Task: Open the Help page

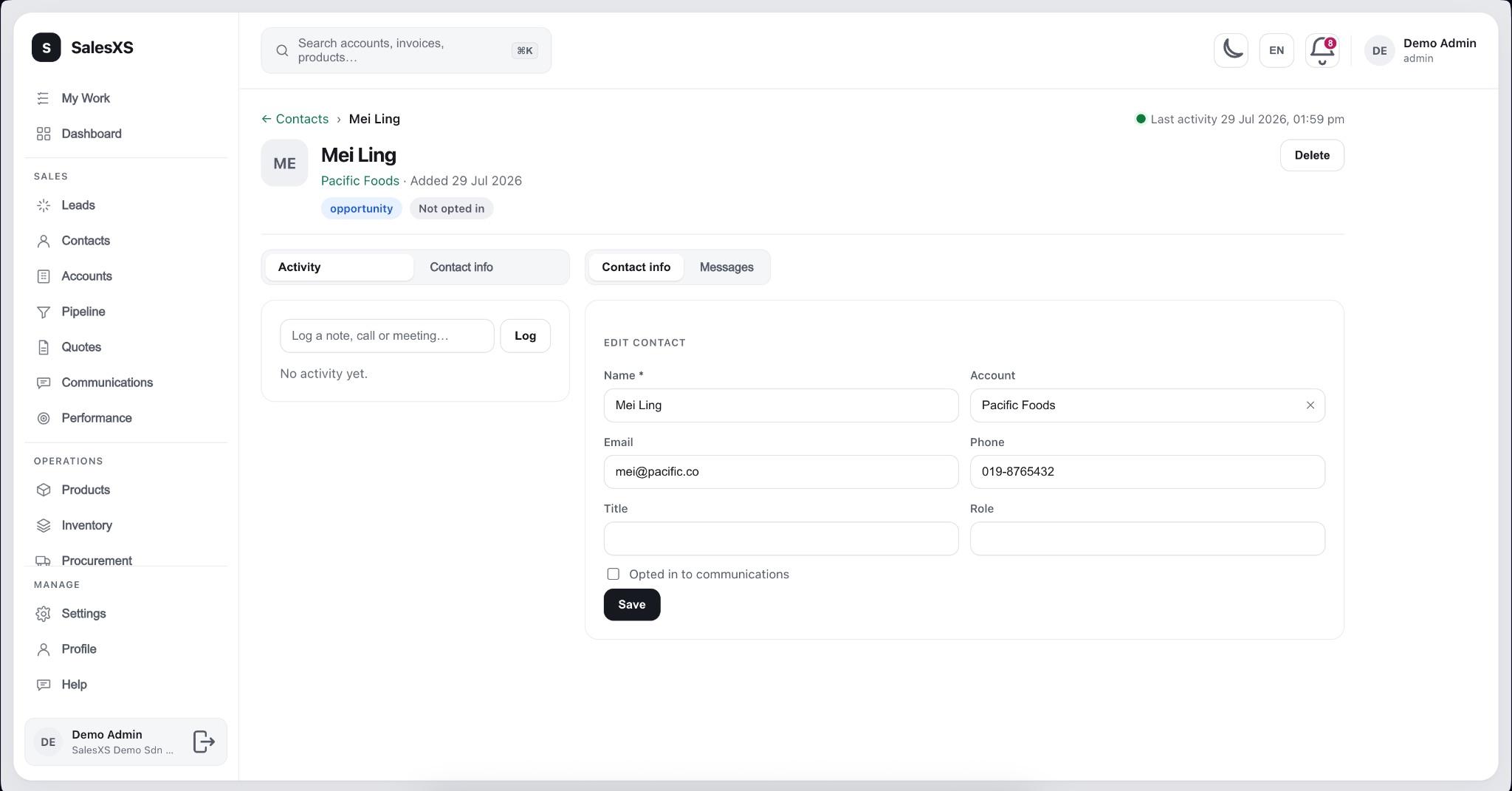Action: 126,685
